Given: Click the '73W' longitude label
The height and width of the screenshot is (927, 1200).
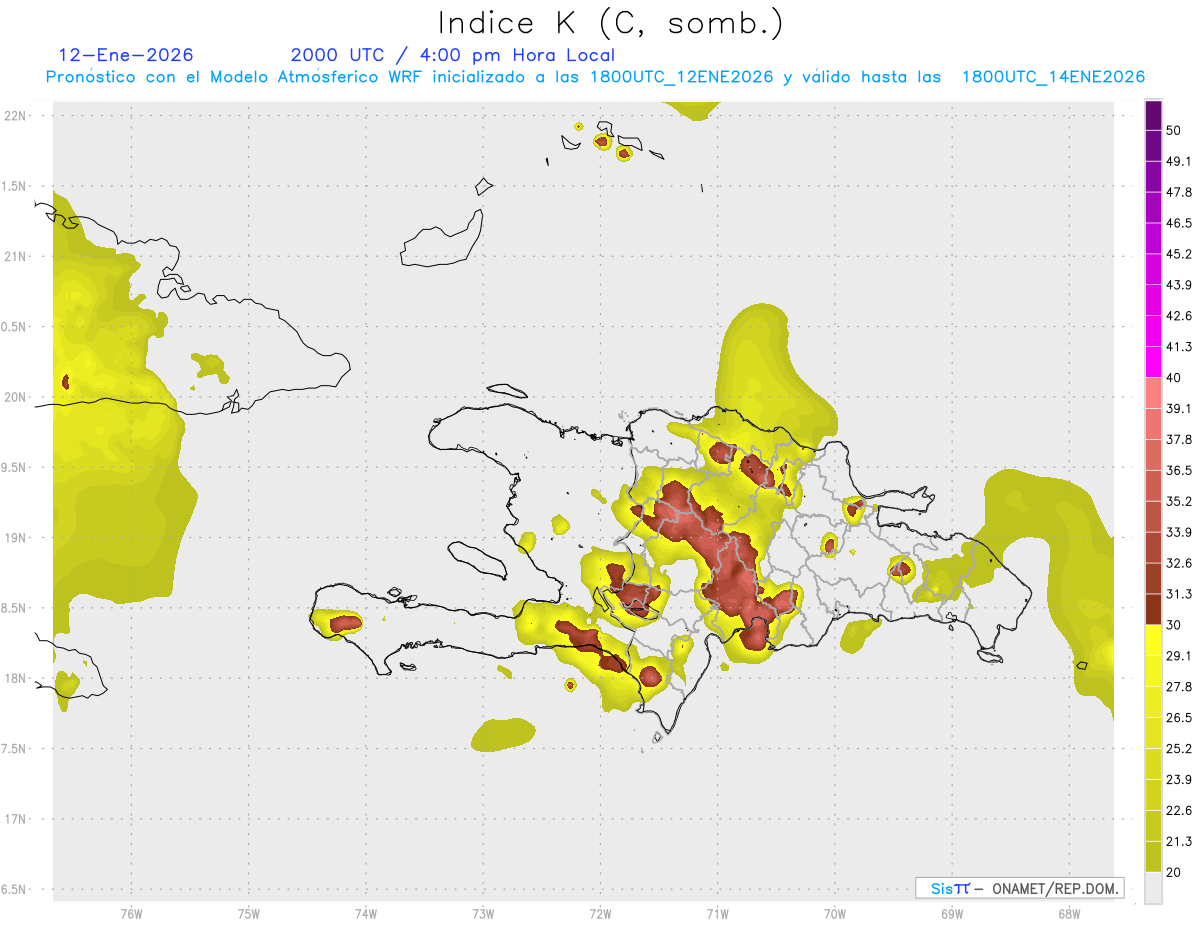Looking at the screenshot, I should pyautogui.click(x=483, y=914).
